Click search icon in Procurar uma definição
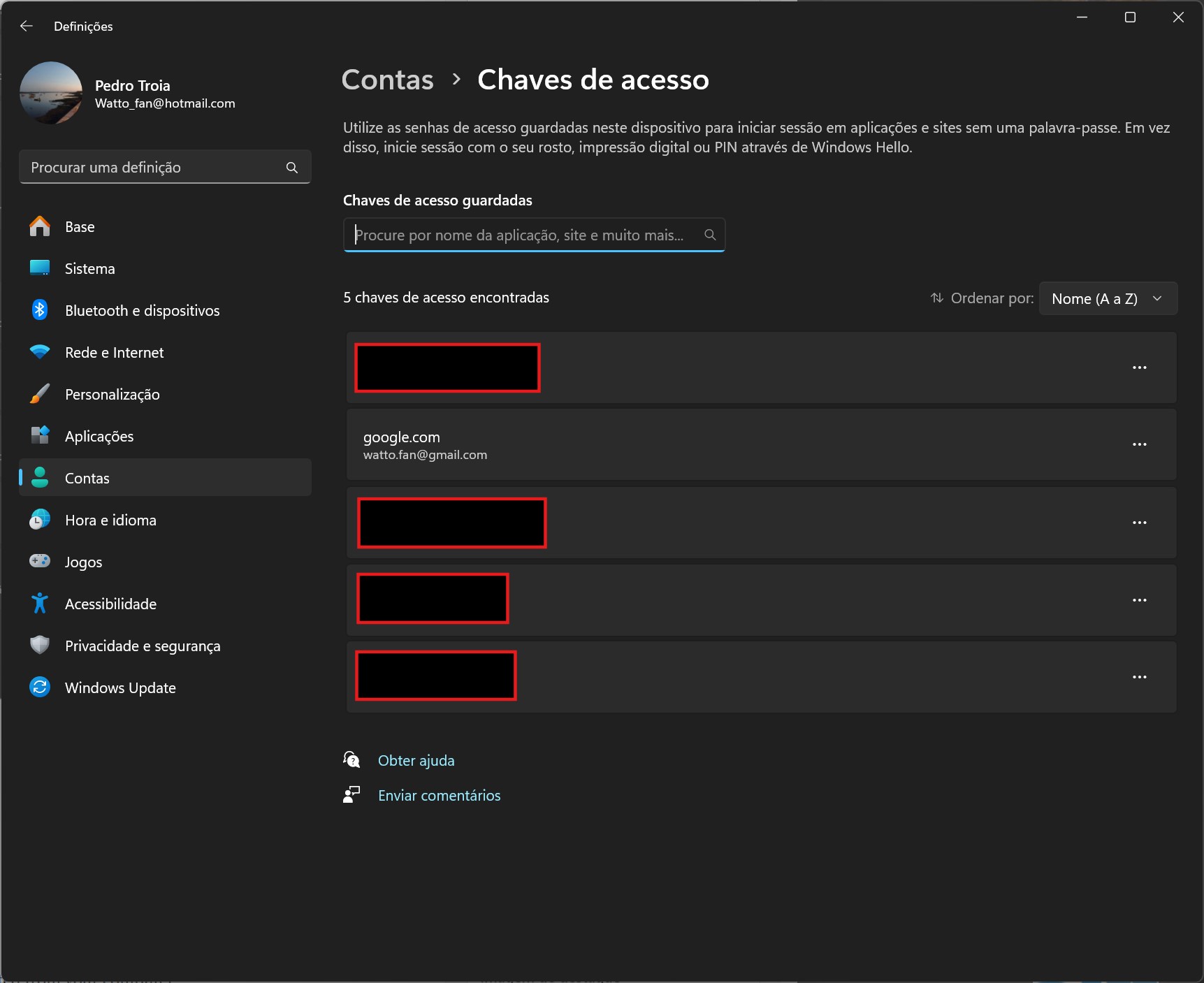Screen dimensions: 1204x983 pos(292,168)
